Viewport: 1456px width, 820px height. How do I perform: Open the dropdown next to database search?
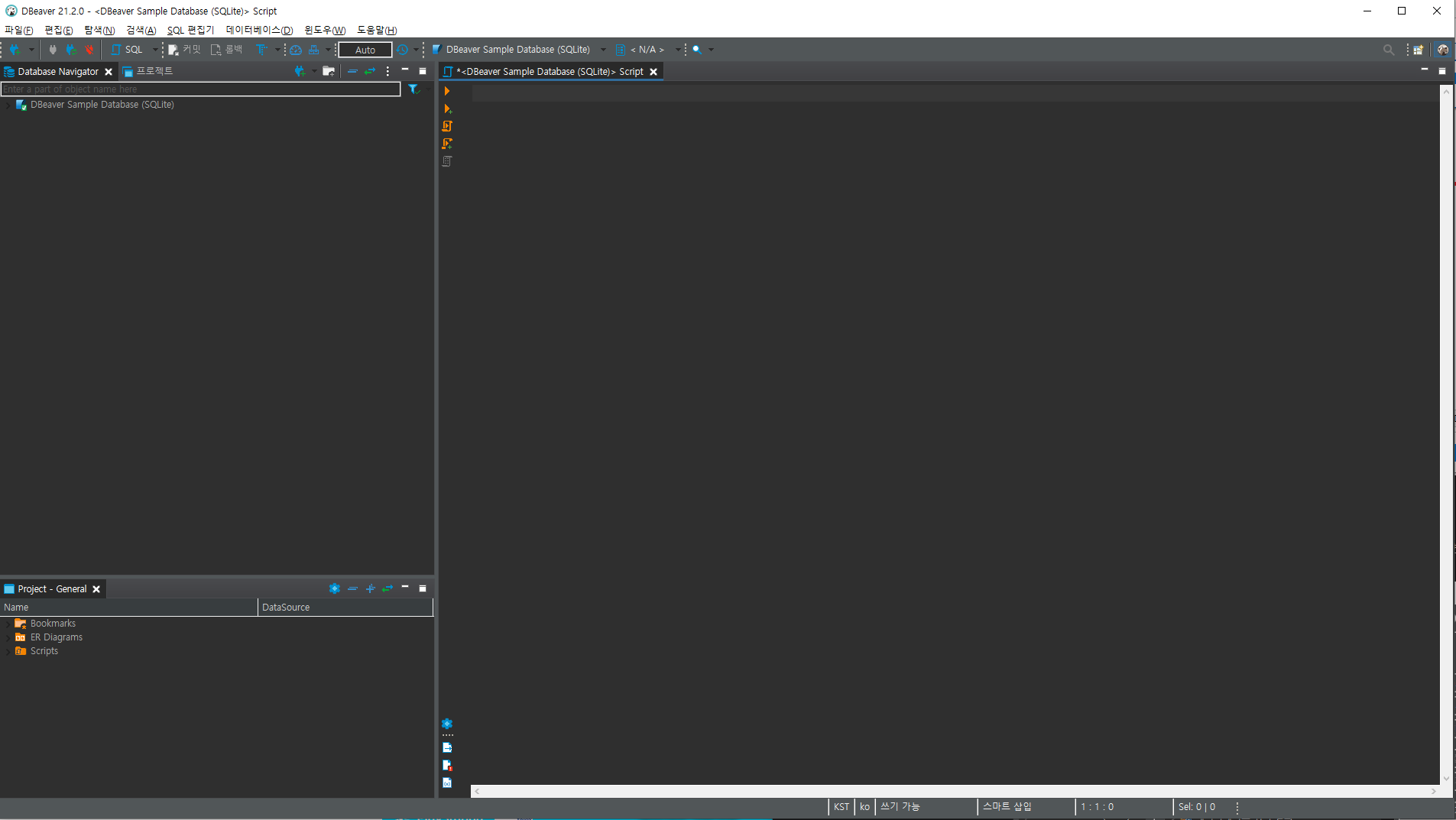(711, 50)
